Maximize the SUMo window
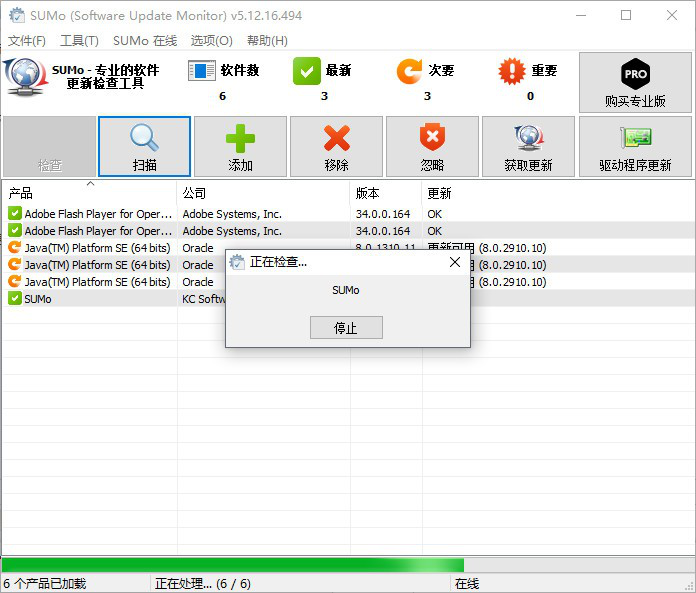 click(626, 15)
